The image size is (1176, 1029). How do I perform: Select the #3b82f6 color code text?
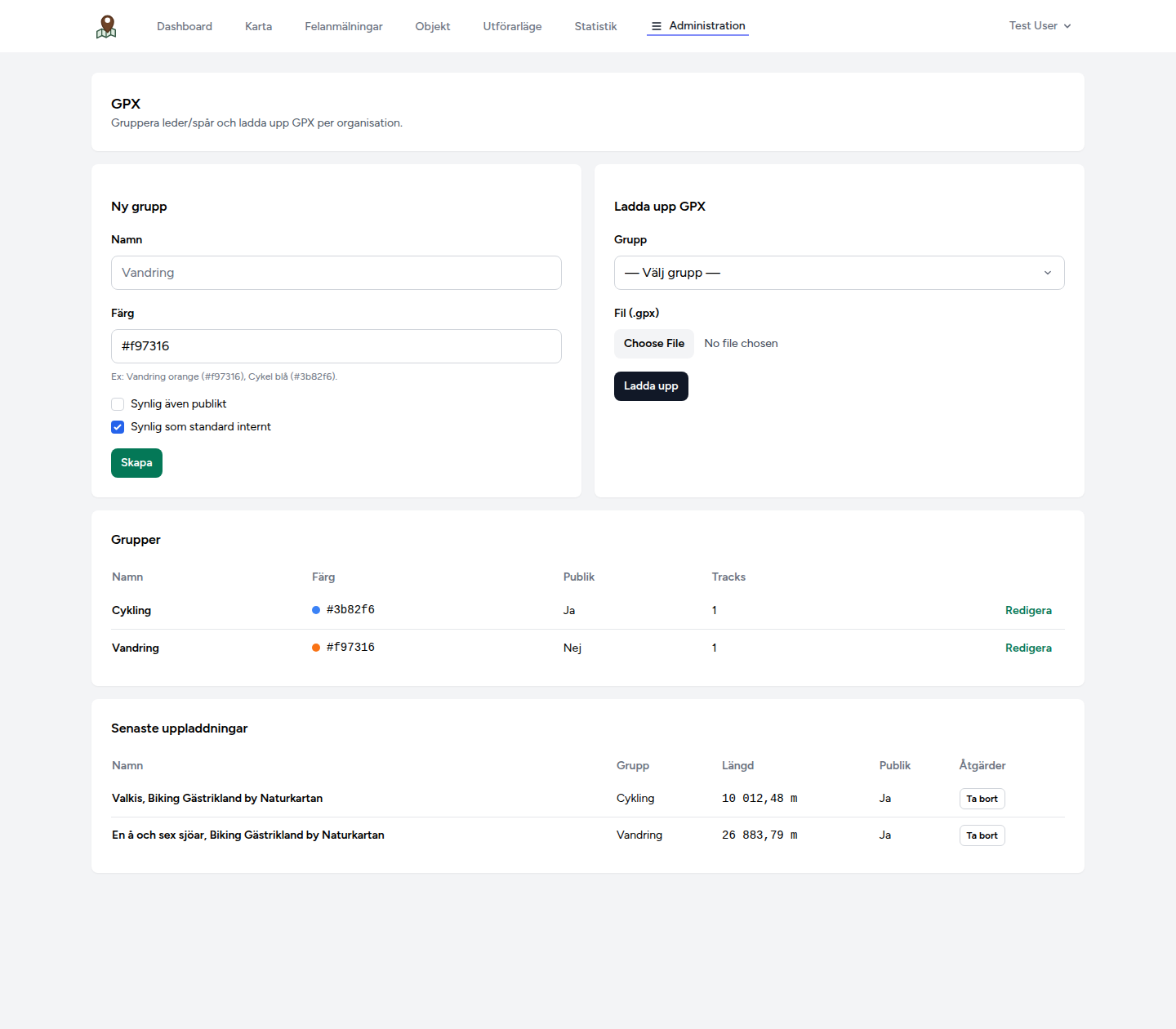coord(350,610)
